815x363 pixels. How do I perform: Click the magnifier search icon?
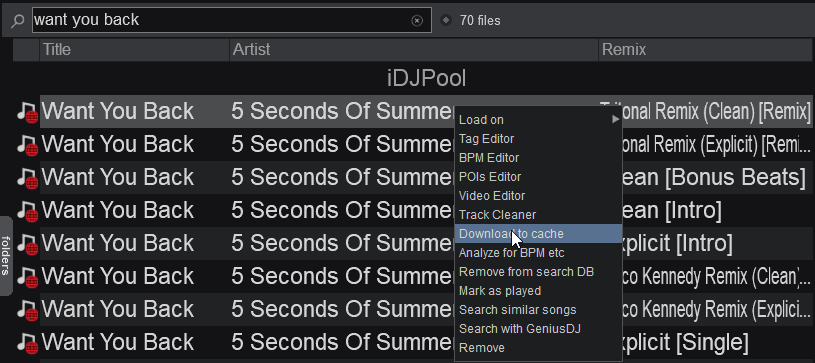(17, 21)
